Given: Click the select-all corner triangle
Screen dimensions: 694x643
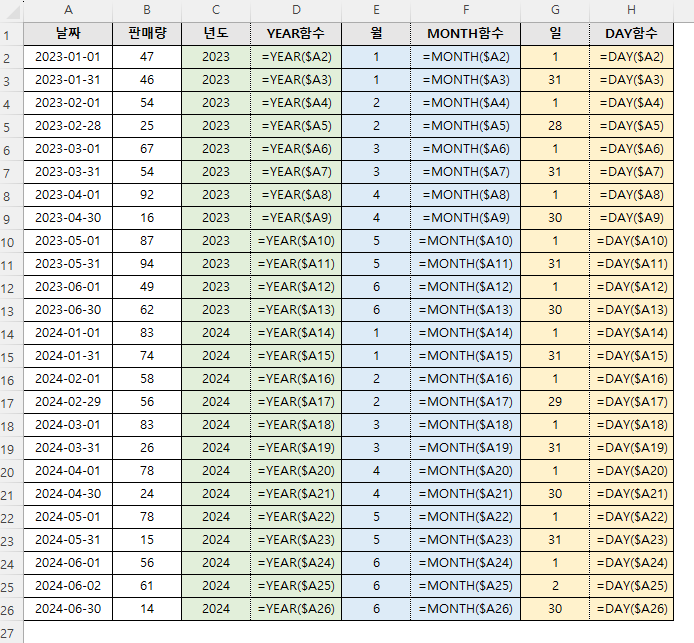Looking at the screenshot, I should [x=12, y=11].
